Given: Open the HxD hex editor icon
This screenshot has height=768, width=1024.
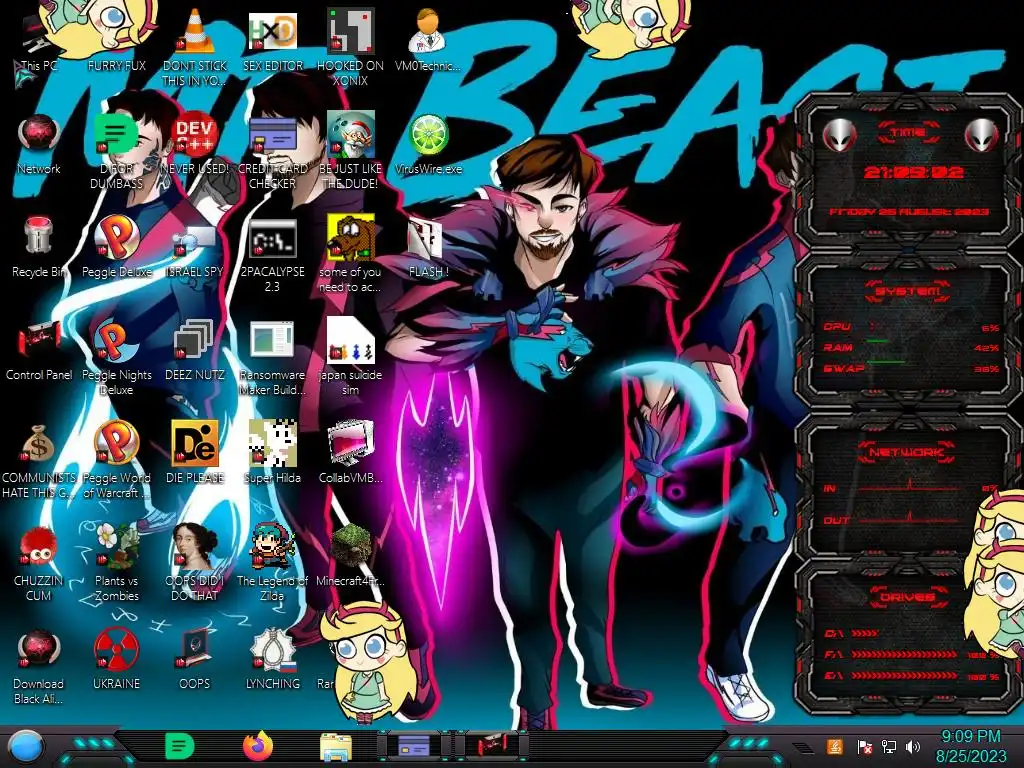Looking at the screenshot, I should (272, 33).
